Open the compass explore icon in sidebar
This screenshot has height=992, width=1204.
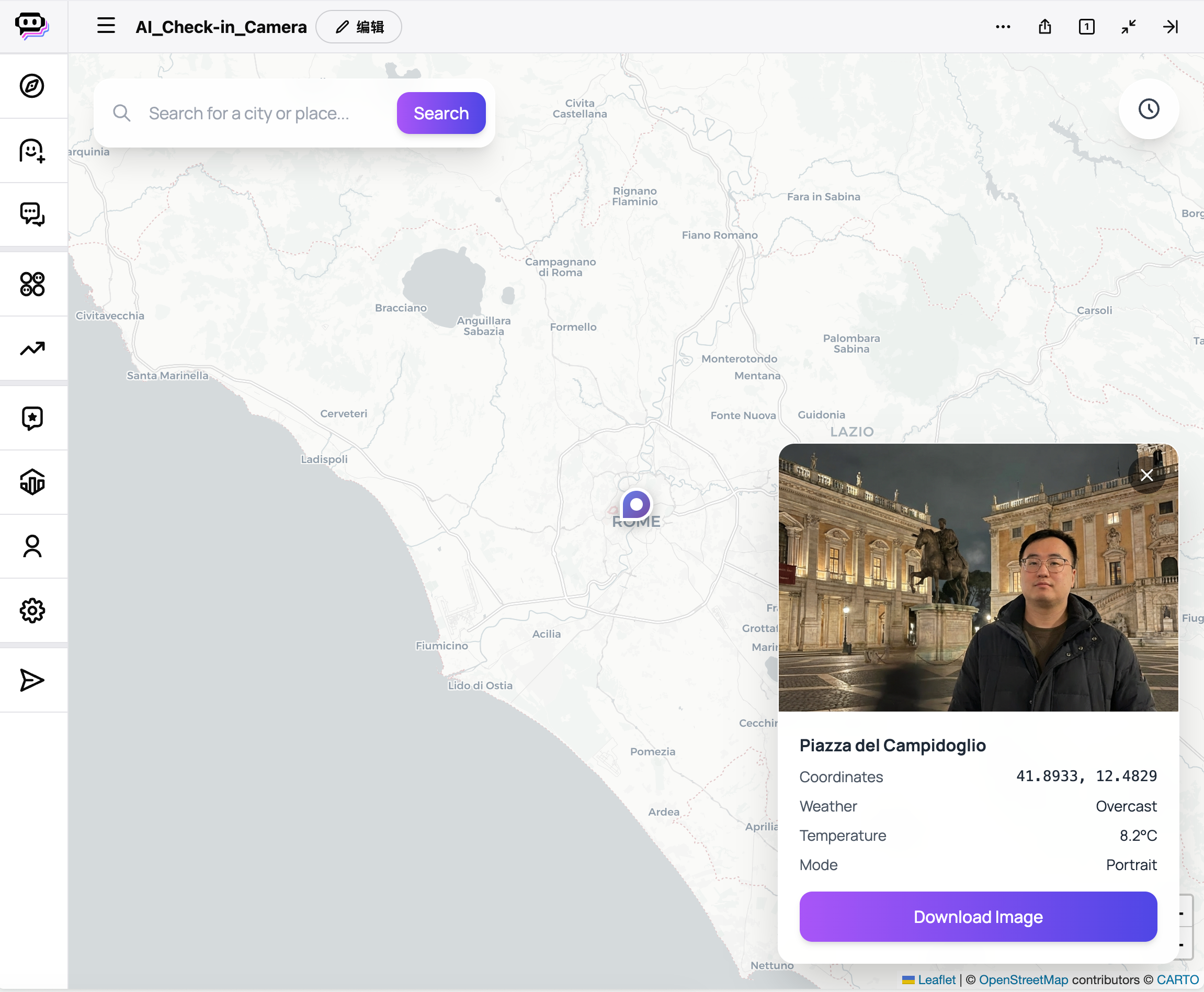[x=32, y=86]
